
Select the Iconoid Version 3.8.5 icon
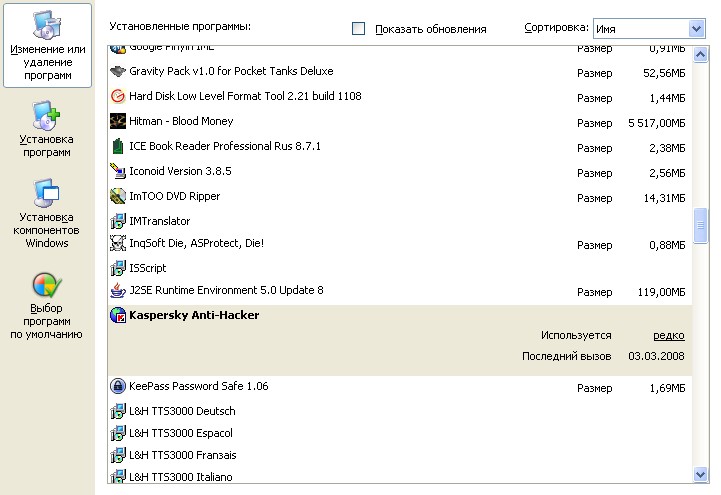pyautogui.click(x=118, y=171)
